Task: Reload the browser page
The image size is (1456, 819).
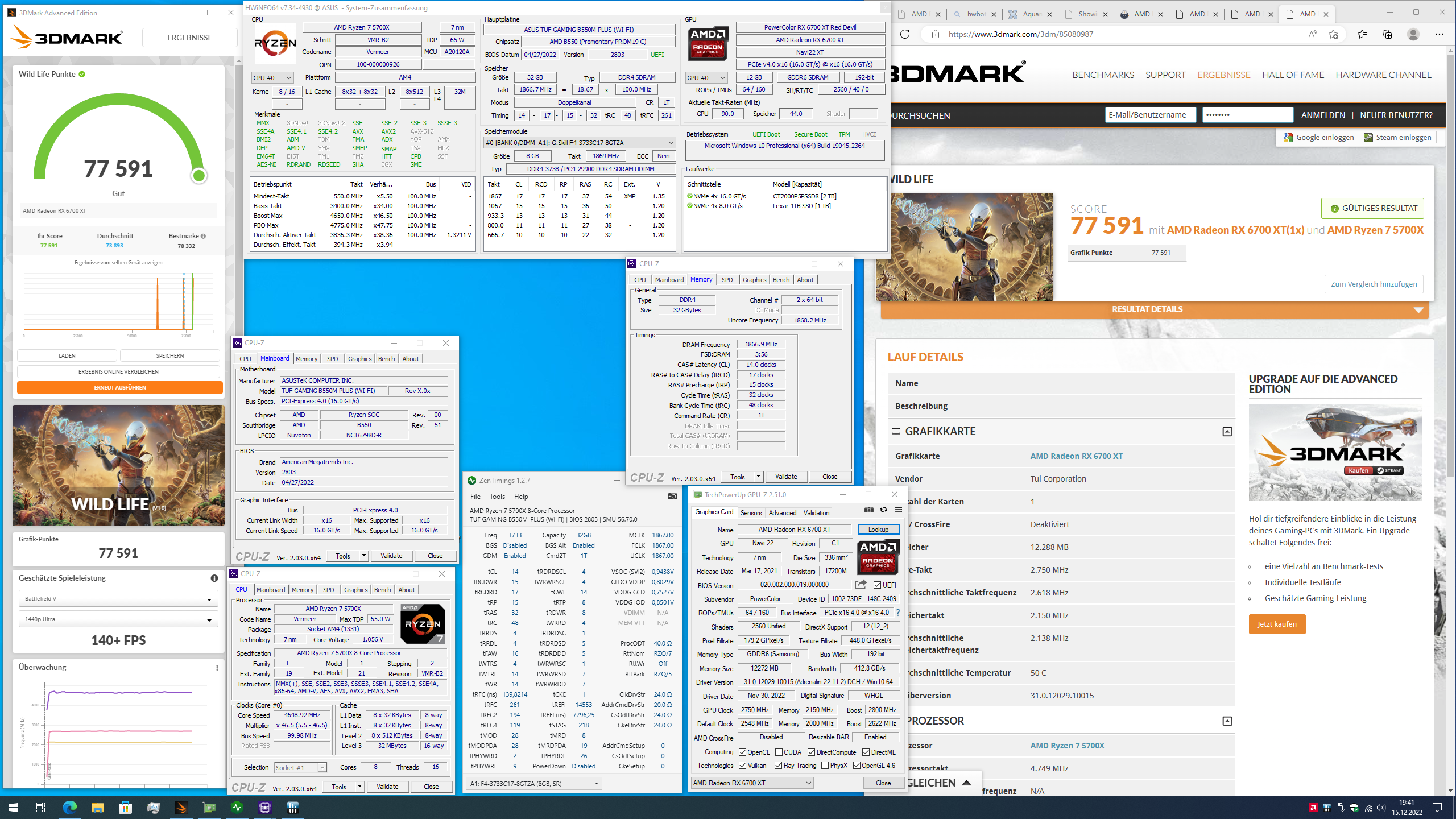Action: (904, 34)
